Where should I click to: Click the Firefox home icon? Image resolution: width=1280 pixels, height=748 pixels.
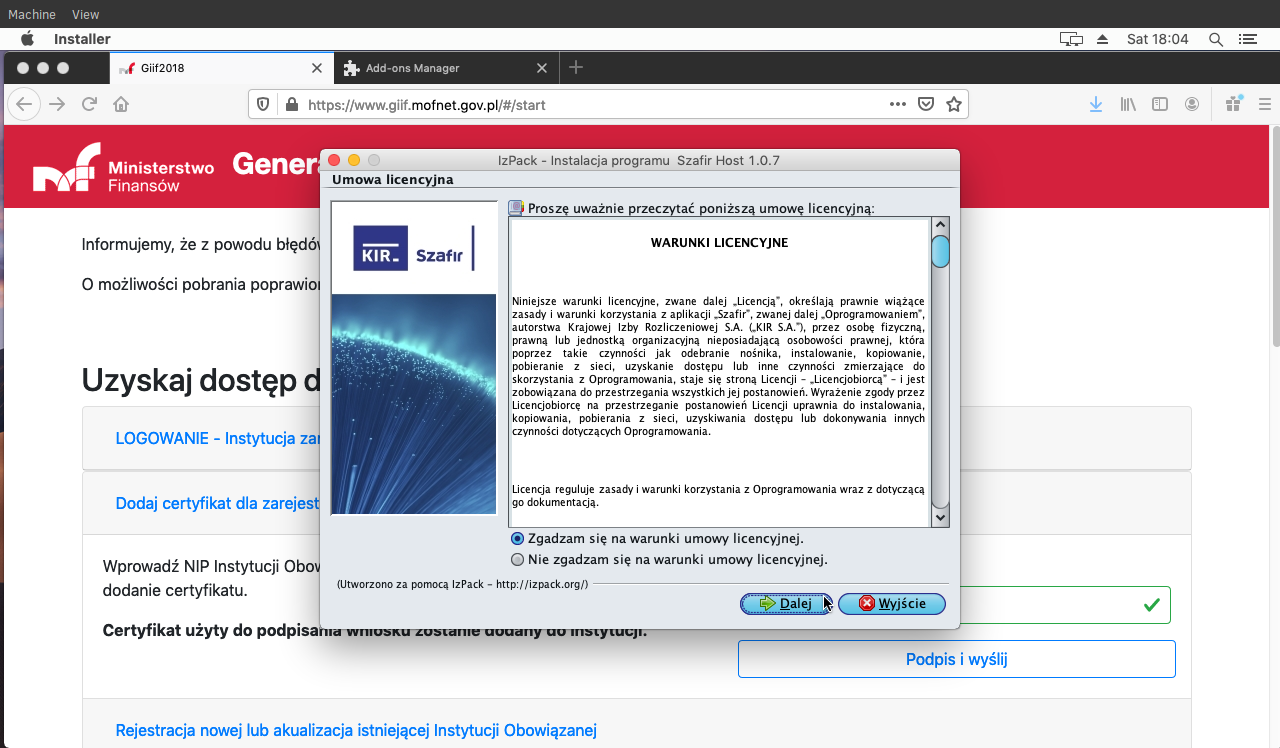point(121,104)
